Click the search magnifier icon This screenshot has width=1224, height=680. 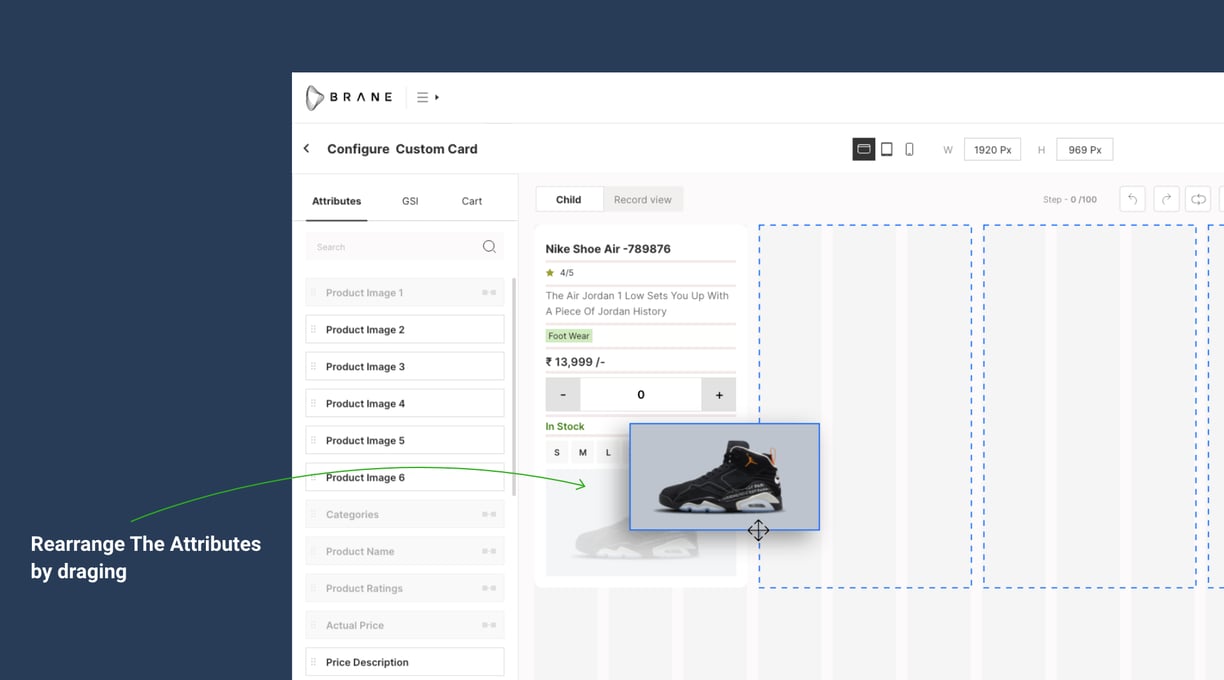(489, 246)
